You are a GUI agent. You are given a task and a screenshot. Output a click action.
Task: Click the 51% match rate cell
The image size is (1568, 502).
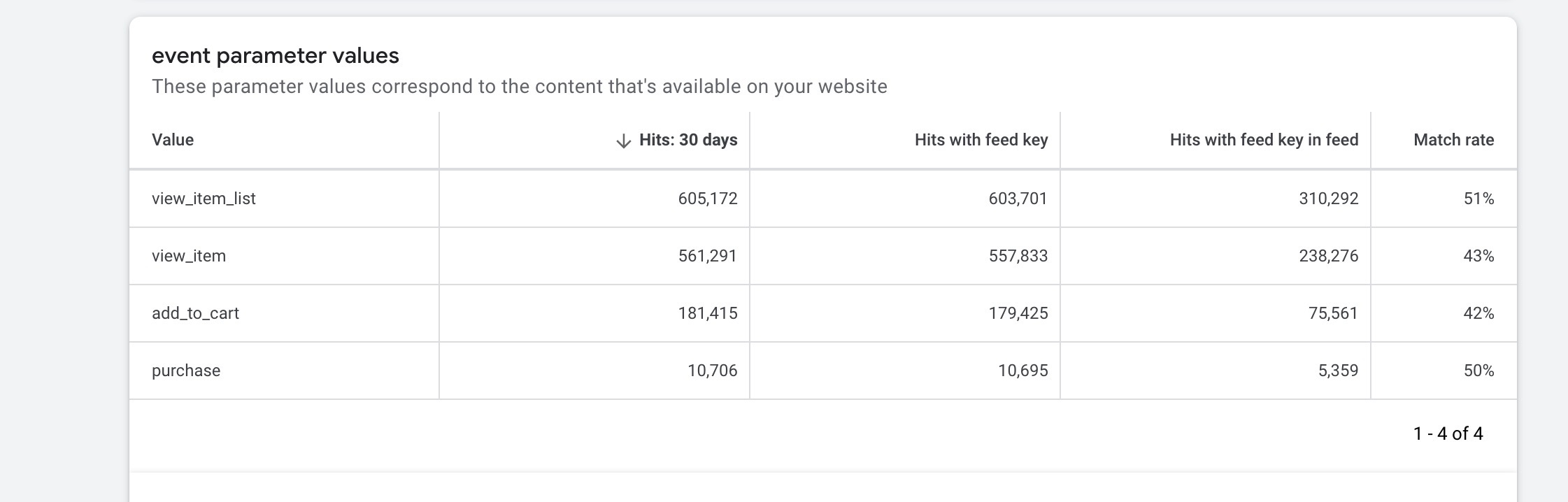point(1478,199)
